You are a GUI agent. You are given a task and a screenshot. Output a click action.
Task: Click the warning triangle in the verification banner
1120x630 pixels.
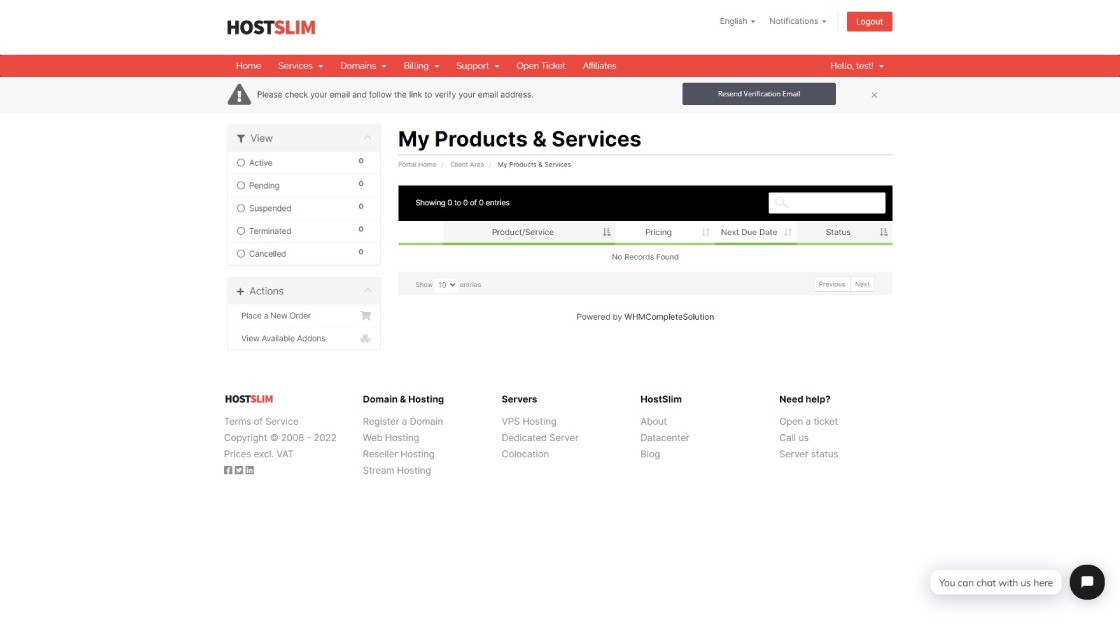tap(239, 93)
